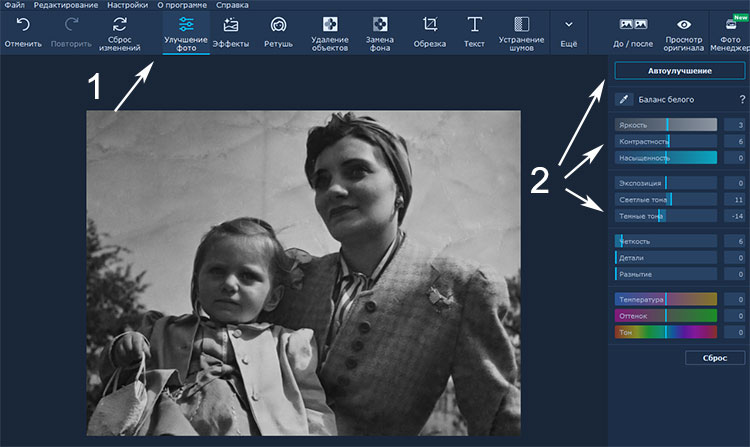Pick the Баланс белого eyedropper
Image resolution: width=750 pixels, height=447 pixels.
click(624, 99)
